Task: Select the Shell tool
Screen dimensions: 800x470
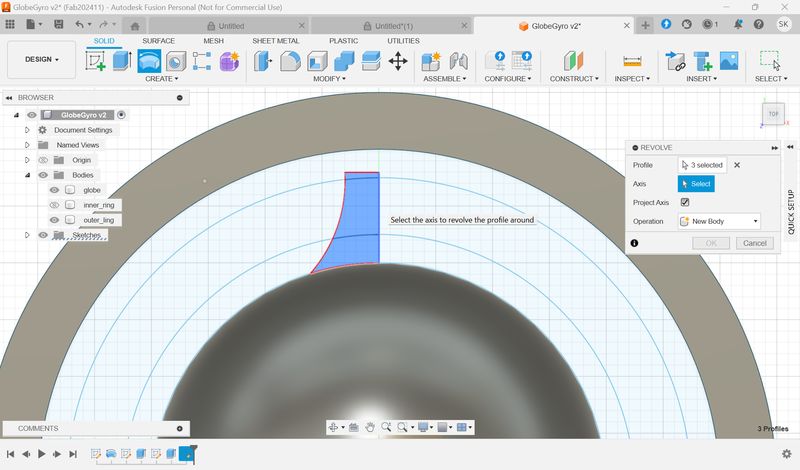Action: [x=317, y=61]
